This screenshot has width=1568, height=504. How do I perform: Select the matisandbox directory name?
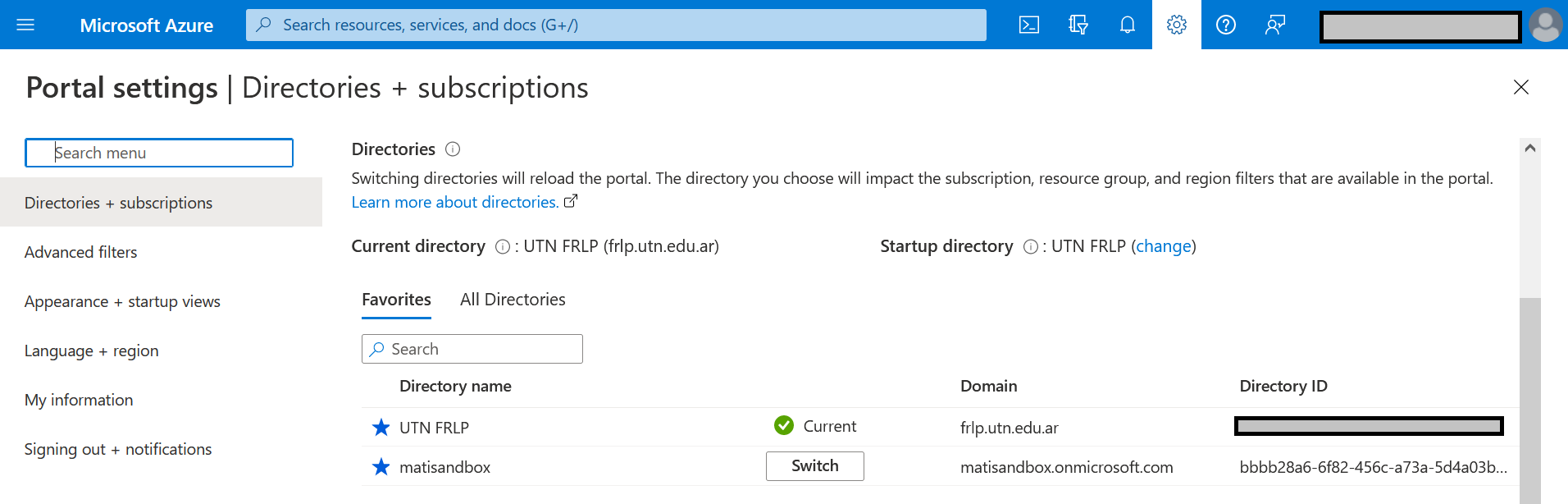[444, 467]
